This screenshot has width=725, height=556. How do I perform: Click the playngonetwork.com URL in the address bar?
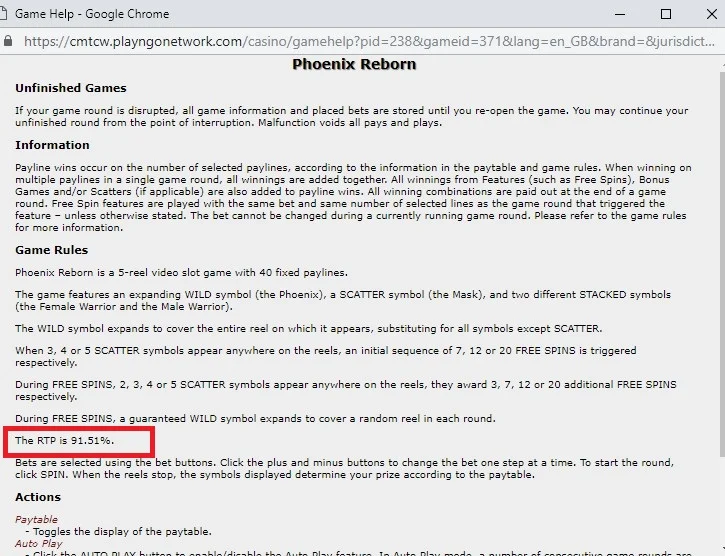[369, 41]
